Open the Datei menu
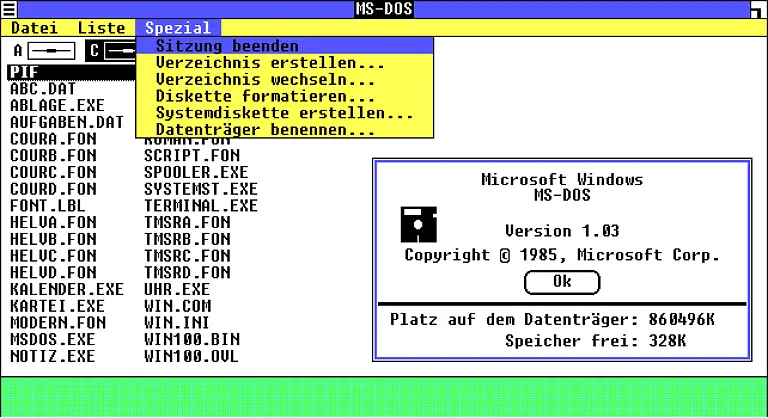This screenshot has height=418, width=768. point(34,28)
